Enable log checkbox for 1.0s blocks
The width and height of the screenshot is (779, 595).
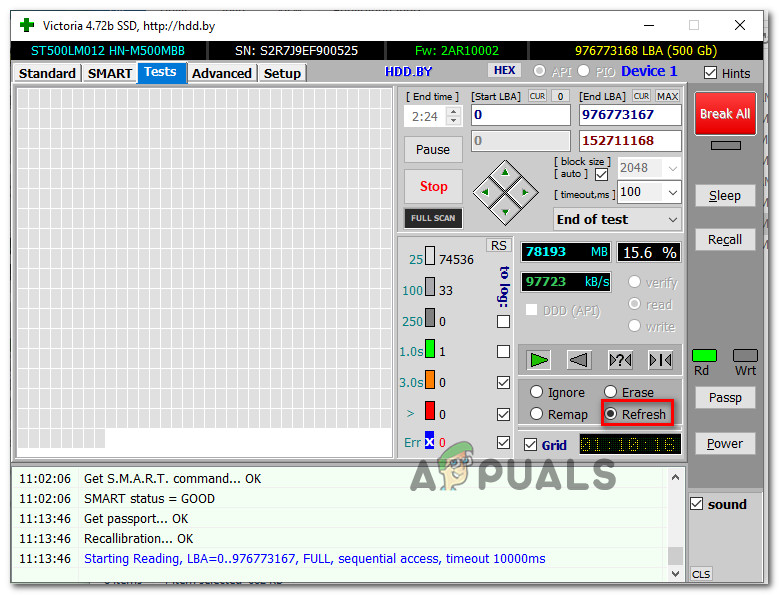pos(503,352)
